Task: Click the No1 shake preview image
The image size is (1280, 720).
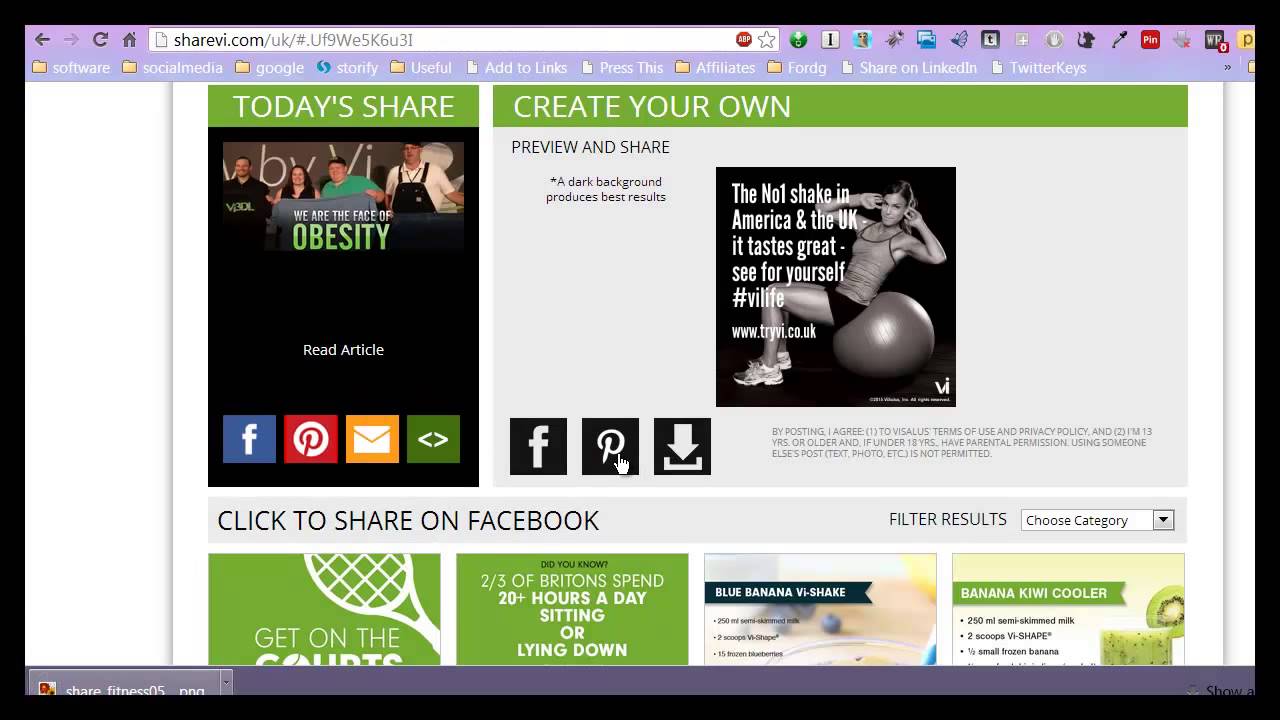Action: click(836, 287)
